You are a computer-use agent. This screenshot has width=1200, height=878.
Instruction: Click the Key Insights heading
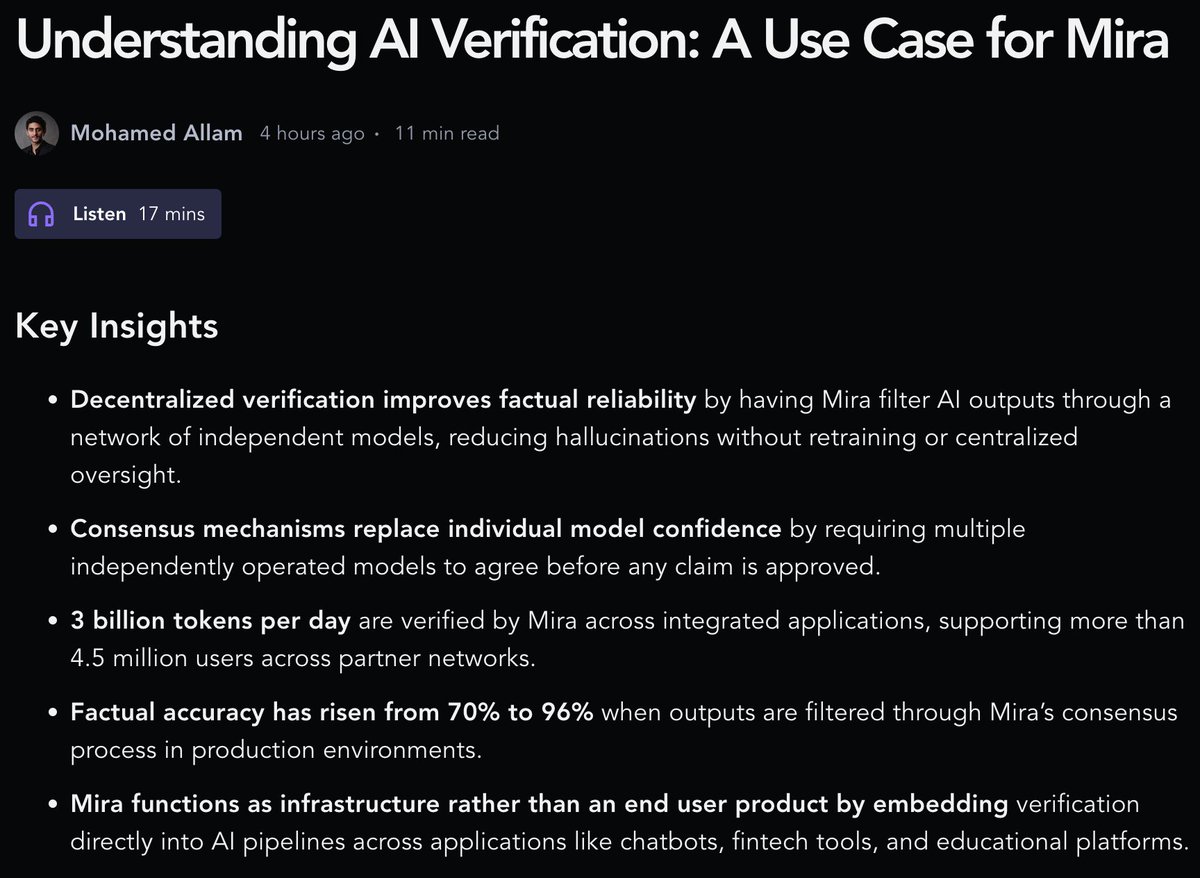tap(116, 326)
